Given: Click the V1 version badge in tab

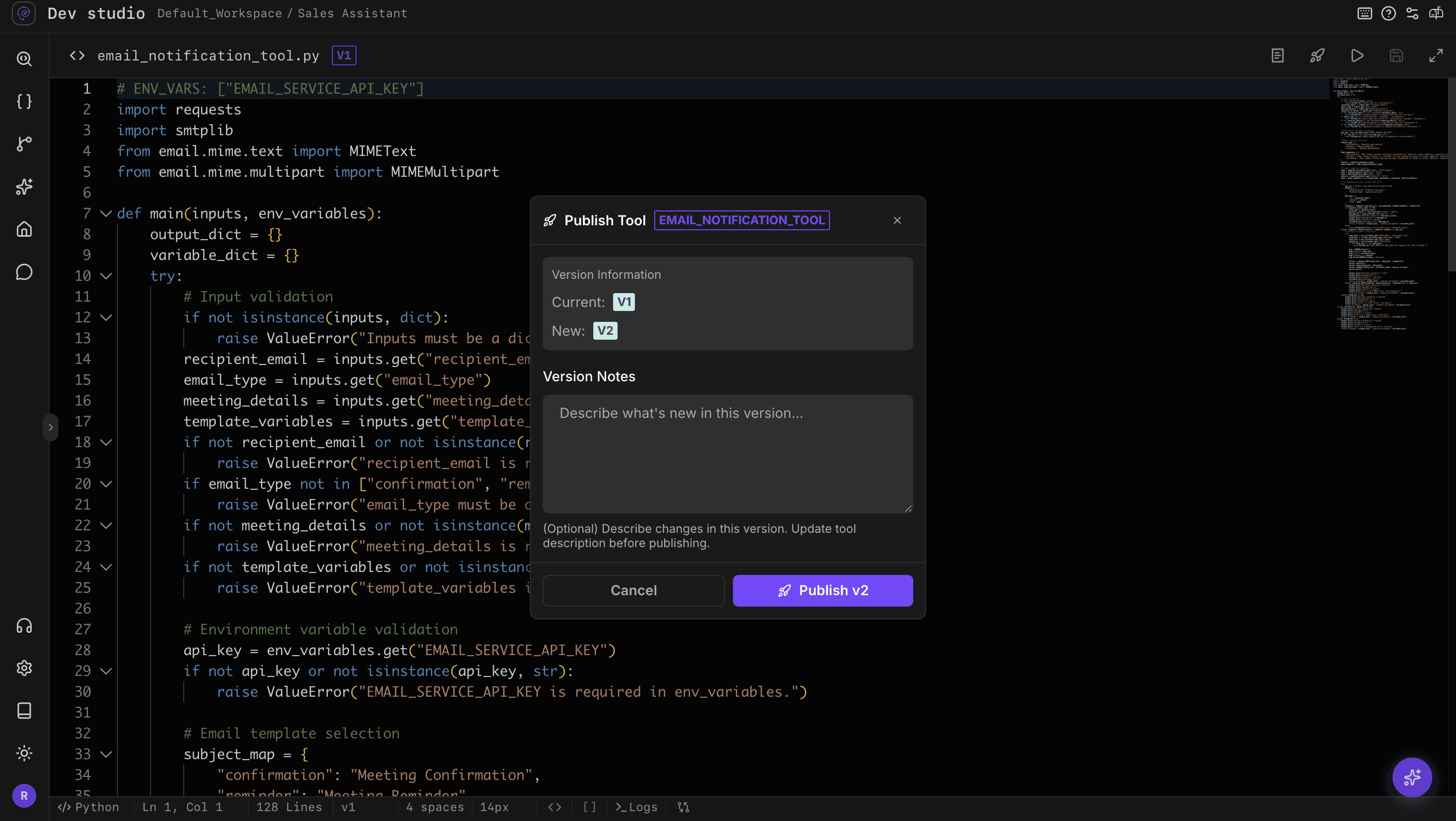Looking at the screenshot, I should 344,55.
